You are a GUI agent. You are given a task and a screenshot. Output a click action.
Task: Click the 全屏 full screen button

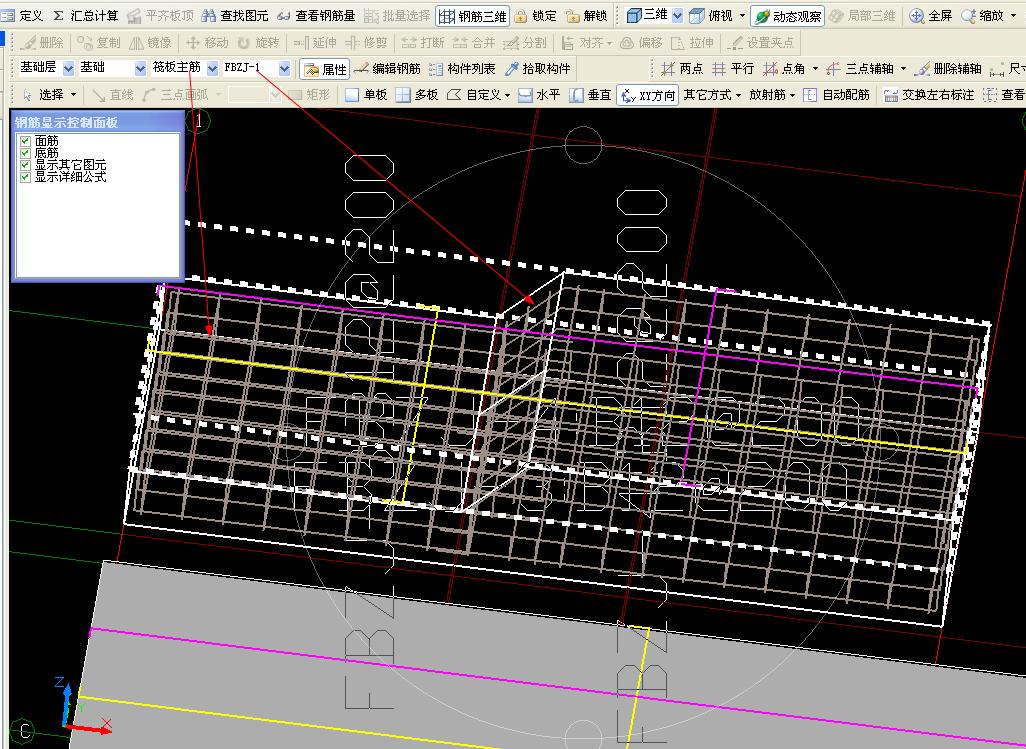coord(930,15)
